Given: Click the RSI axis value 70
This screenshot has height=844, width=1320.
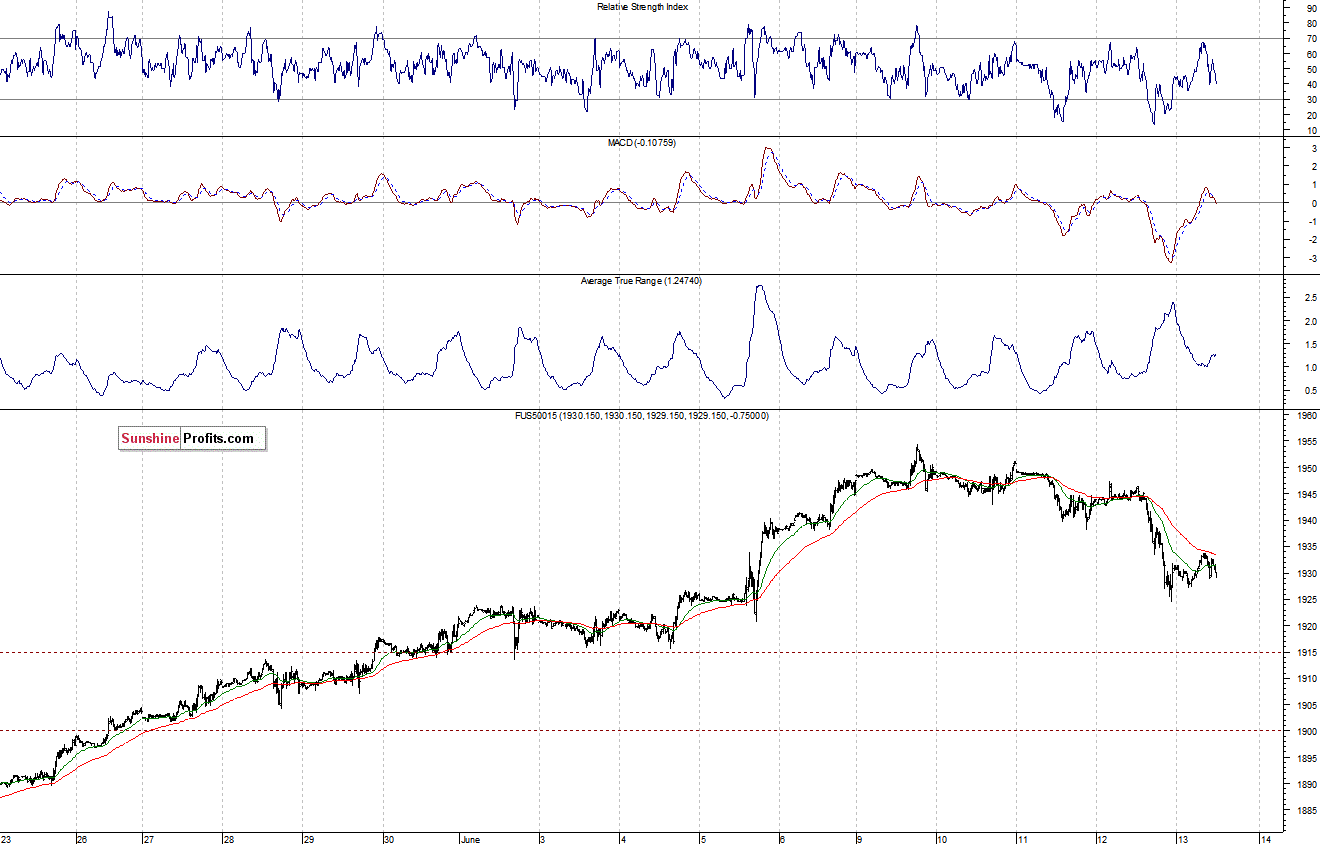Looking at the screenshot, I should 1310,39.
